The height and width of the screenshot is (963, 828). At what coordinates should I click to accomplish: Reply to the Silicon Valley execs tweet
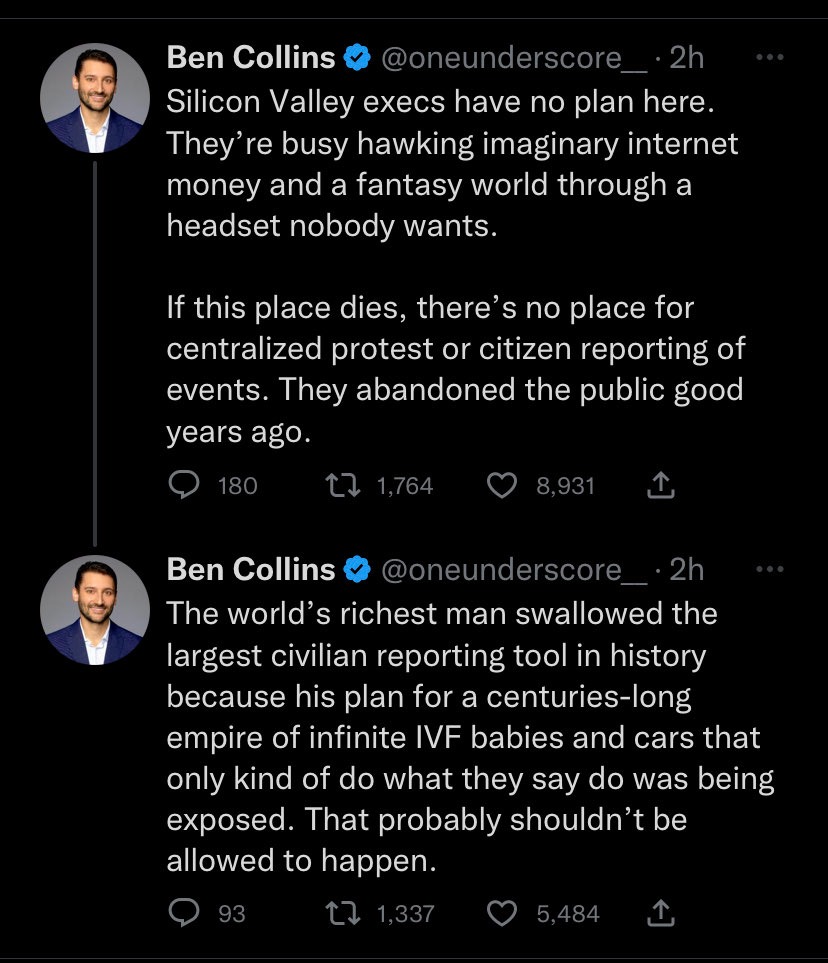tap(183, 486)
